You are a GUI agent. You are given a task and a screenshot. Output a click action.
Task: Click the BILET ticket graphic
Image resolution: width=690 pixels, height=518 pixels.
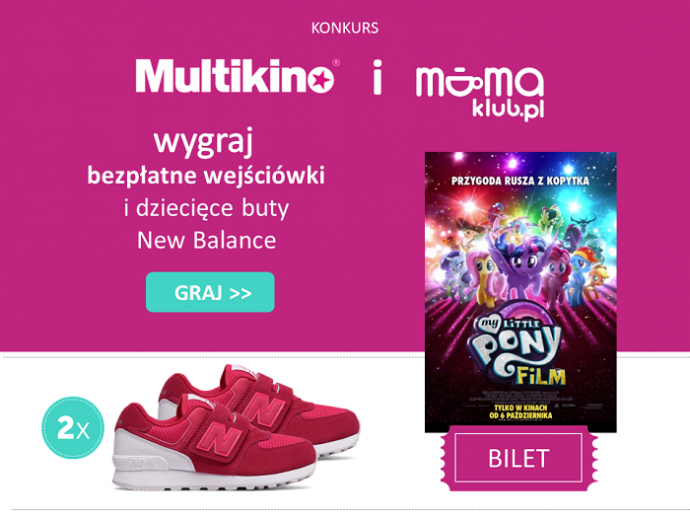tap(519, 458)
